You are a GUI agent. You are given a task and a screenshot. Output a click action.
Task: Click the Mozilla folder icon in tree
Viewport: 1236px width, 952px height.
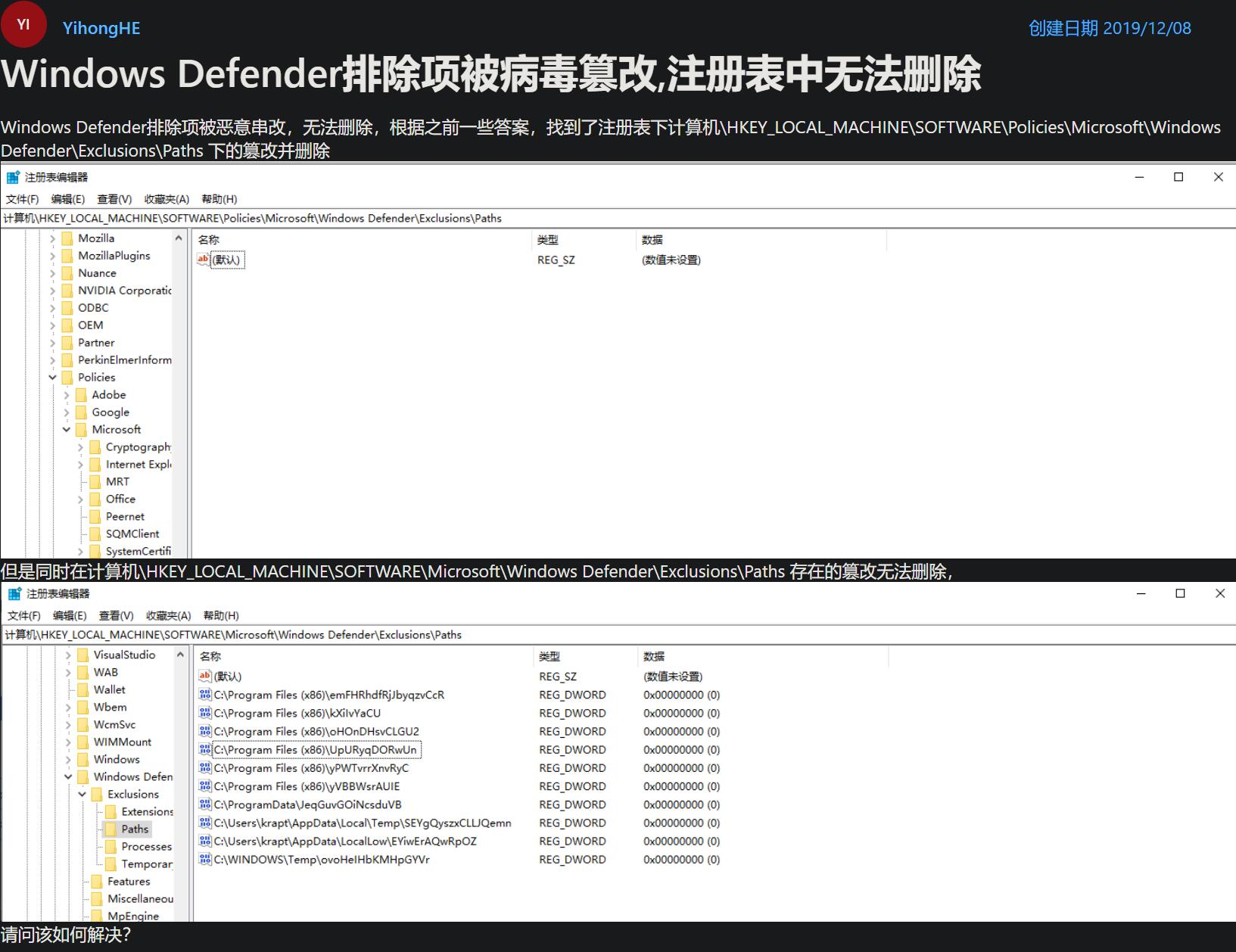[x=67, y=238]
